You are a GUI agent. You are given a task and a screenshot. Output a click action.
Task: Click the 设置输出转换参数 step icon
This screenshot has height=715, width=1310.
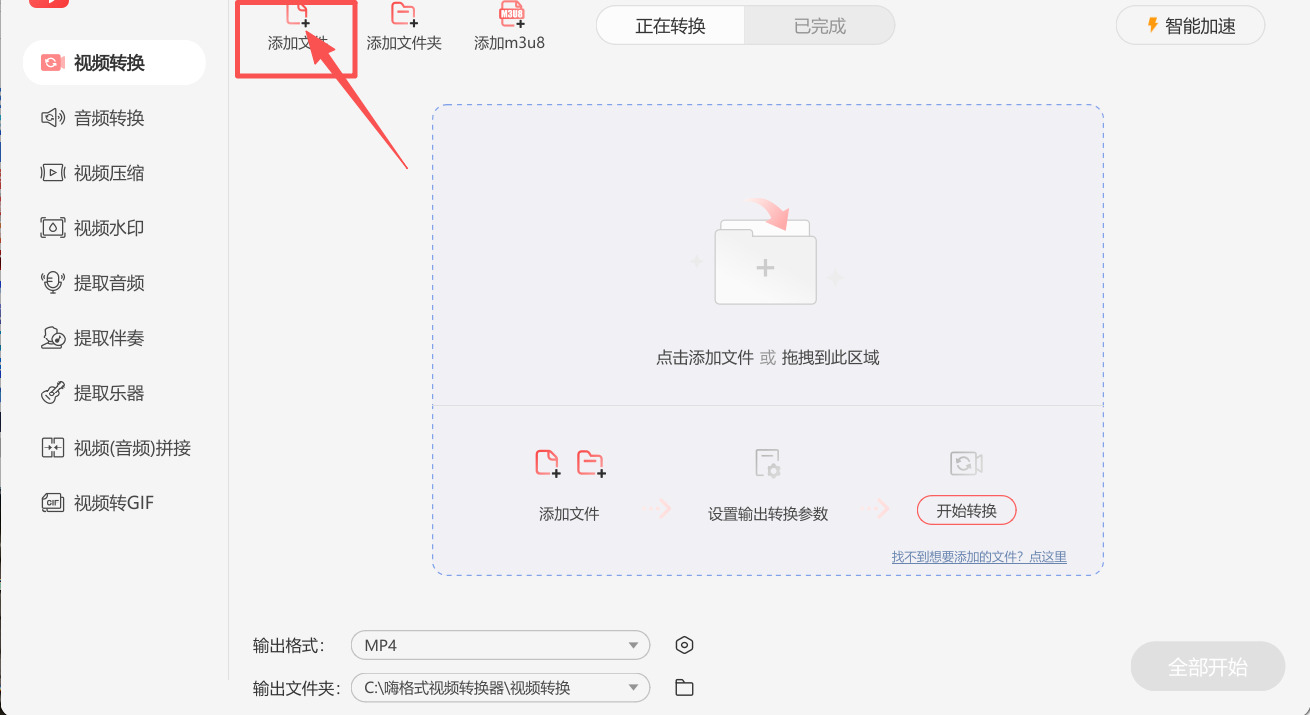768,464
